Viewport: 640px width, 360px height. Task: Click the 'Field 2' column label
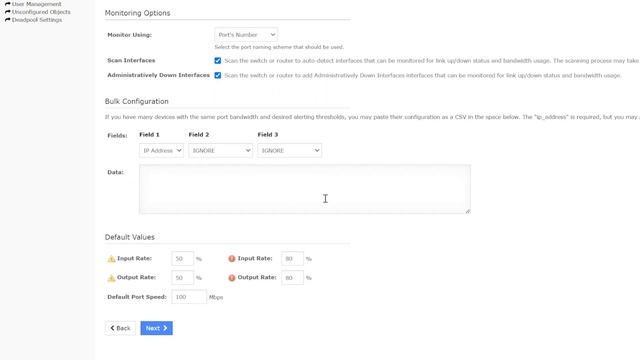(199, 134)
